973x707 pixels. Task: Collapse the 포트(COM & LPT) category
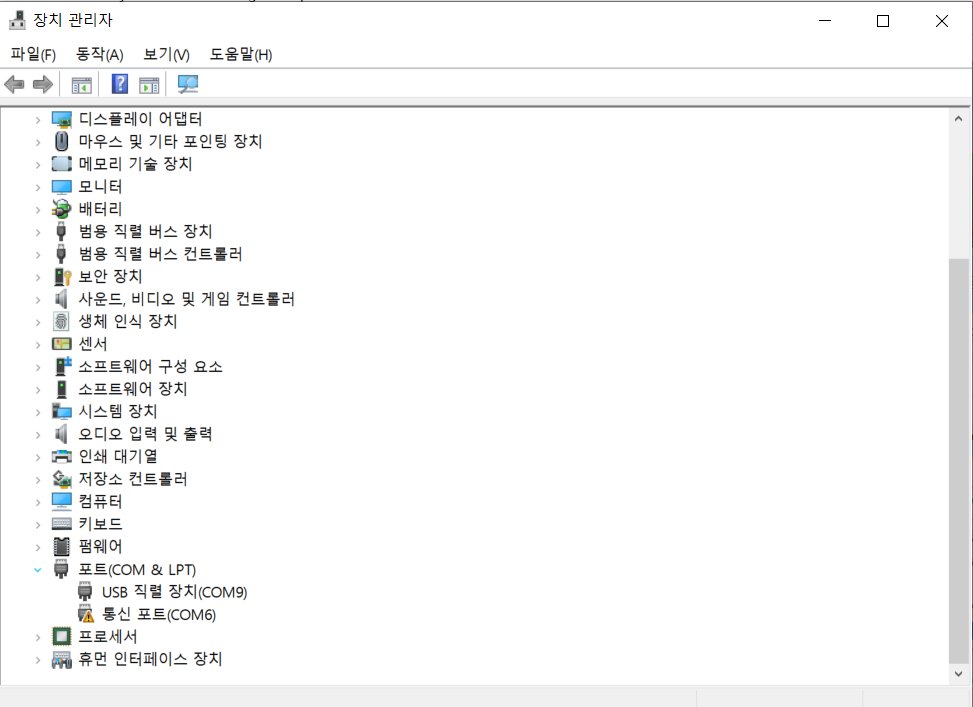click(38, 569)
